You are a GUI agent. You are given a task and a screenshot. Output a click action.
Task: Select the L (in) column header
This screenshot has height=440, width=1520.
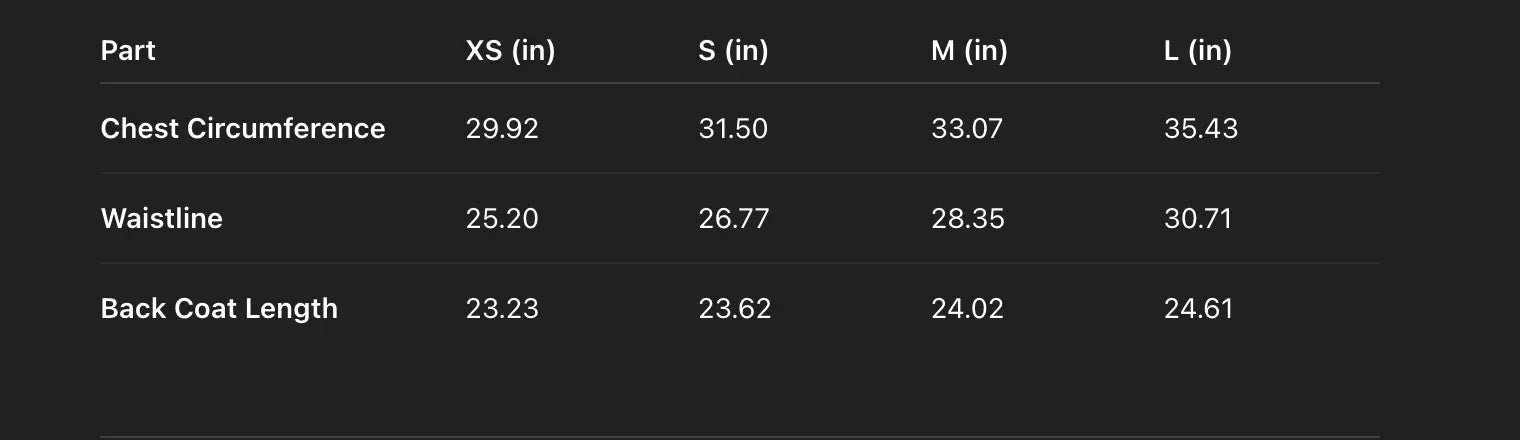point(1197,51)
